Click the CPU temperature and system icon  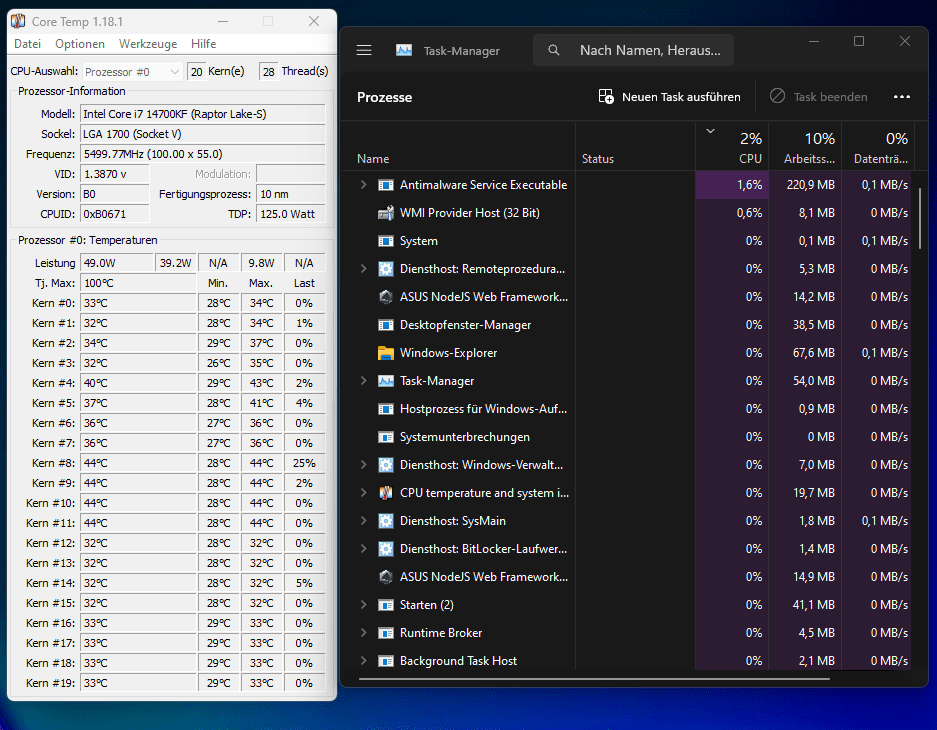click(x=386, y=493)
